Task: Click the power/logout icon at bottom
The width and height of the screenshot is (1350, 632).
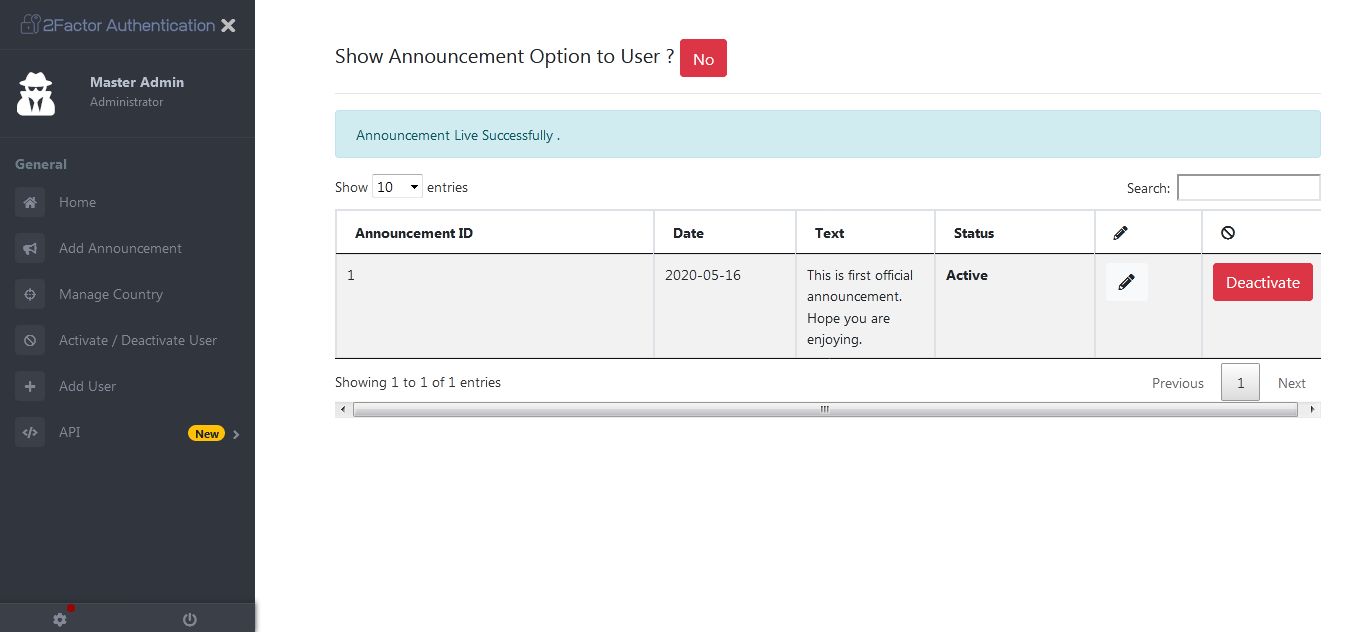Action: (190, 619)
